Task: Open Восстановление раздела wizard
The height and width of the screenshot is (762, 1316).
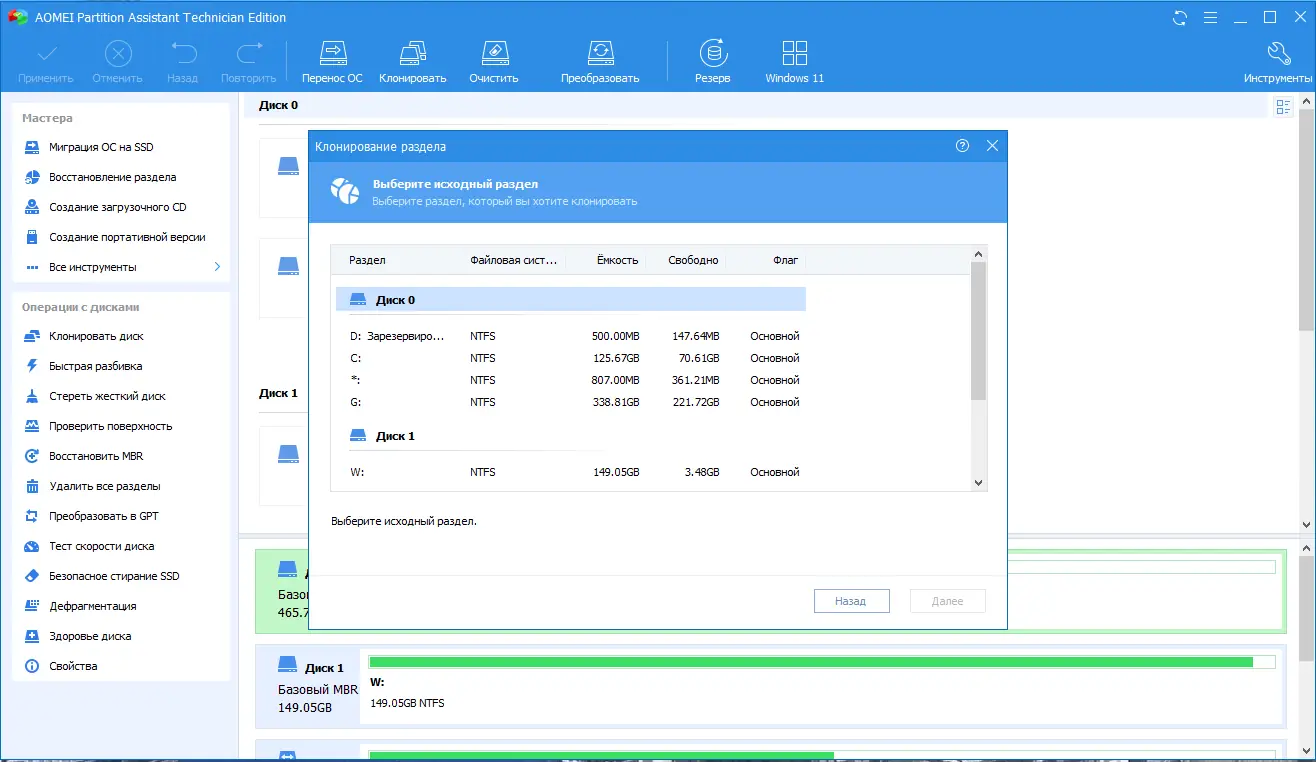Action: [113, 177]
